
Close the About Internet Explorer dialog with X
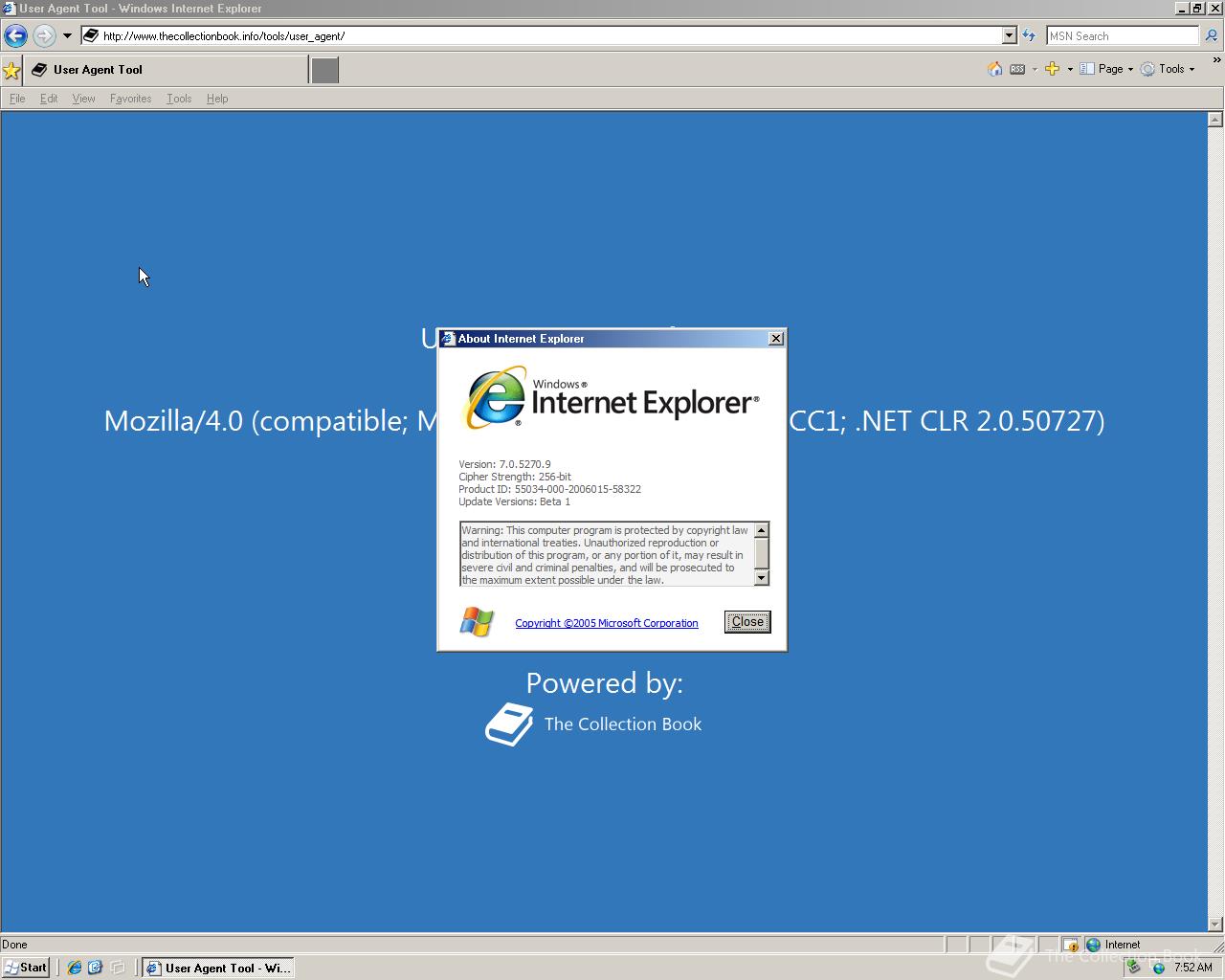776,338
